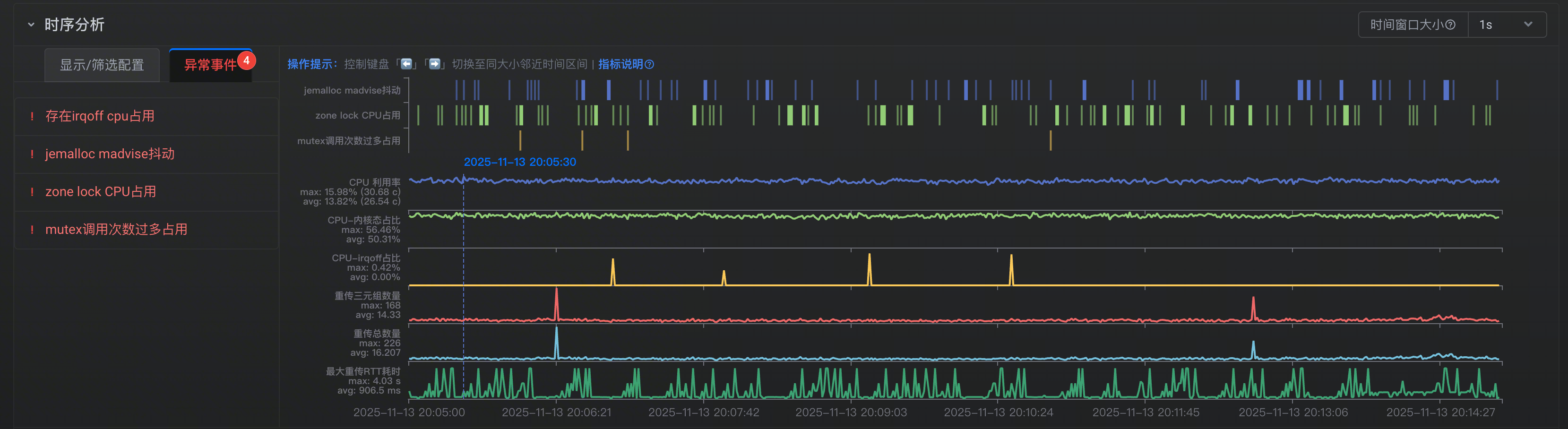Viewport: 1568px width, 429px height.
Task: Click the CPU-内核态占比 chart label
Action: pyautogui.click(x=364, y=220)
